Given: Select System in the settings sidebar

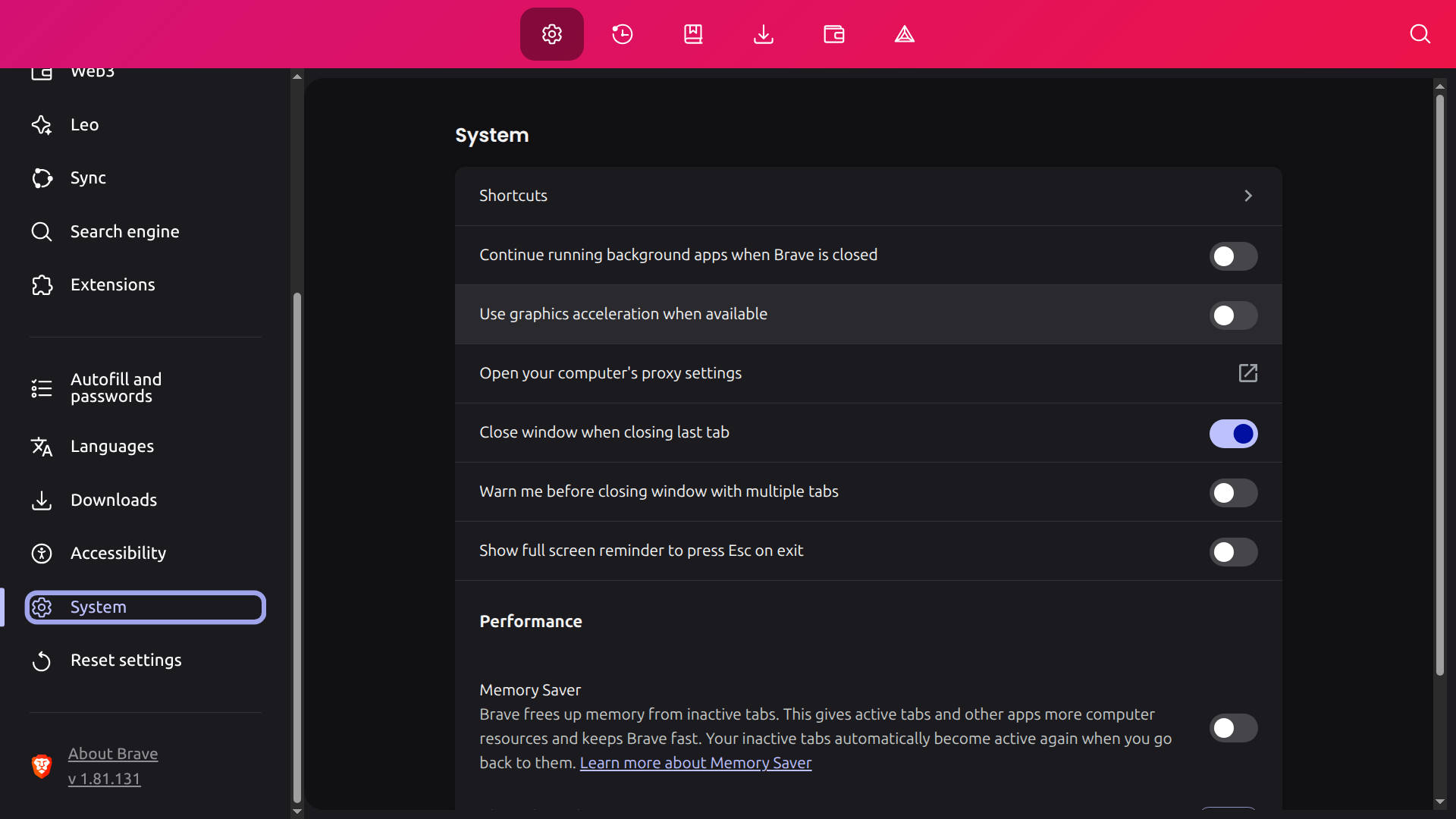Looking at the screenshot, I should pos(146,607).
